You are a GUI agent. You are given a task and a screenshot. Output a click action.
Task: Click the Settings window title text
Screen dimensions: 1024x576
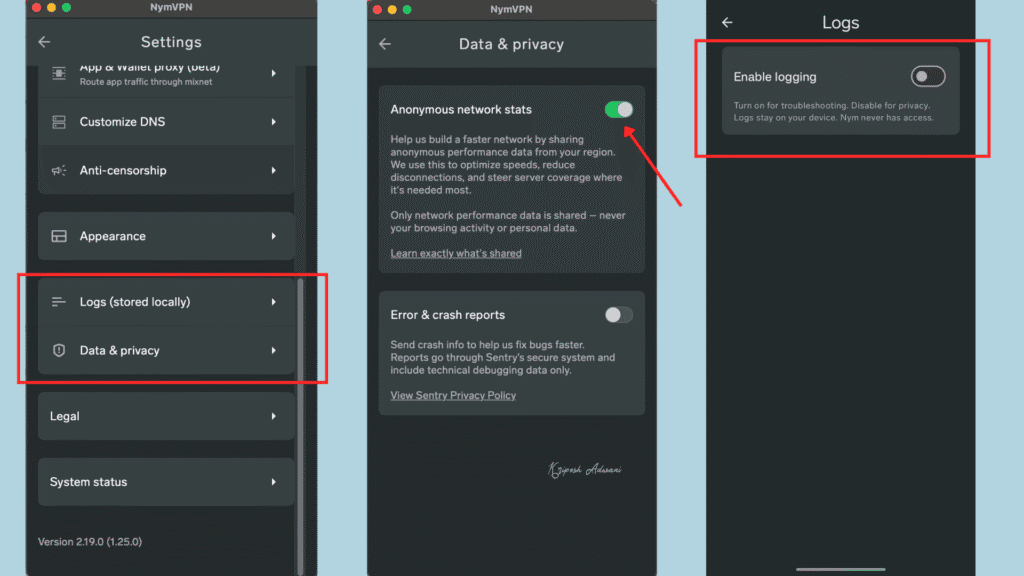(x=171, y=42)
